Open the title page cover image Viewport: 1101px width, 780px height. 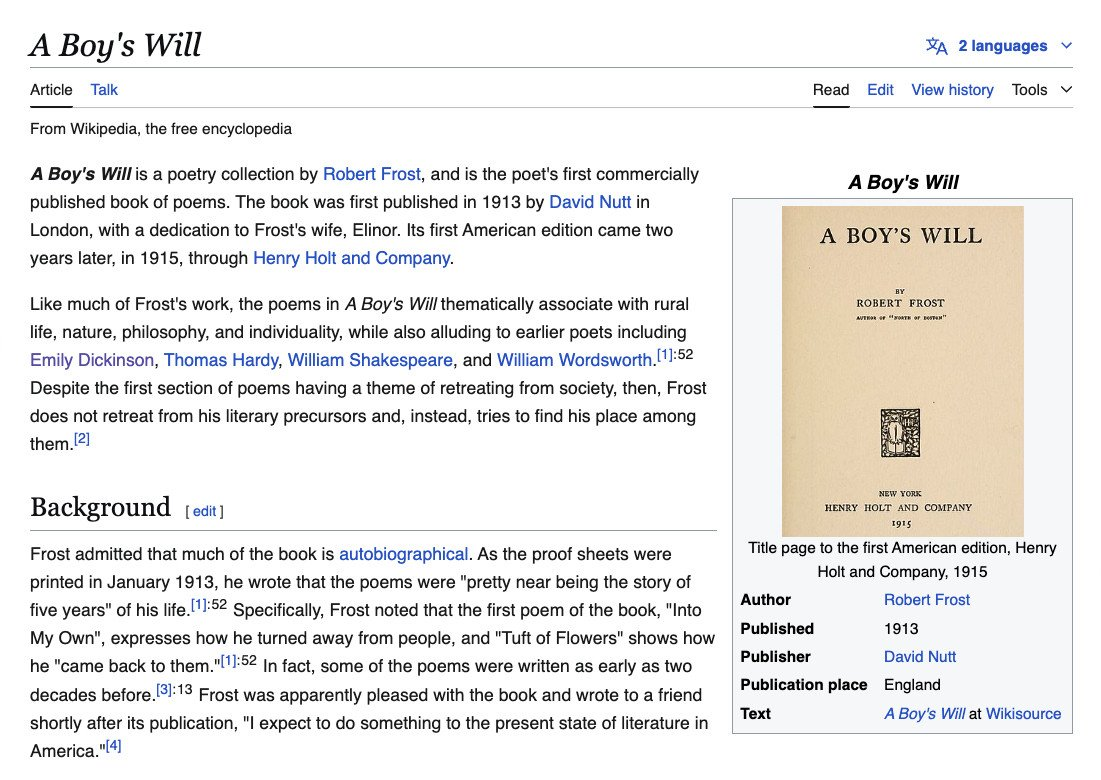click(x=902, y=371)
